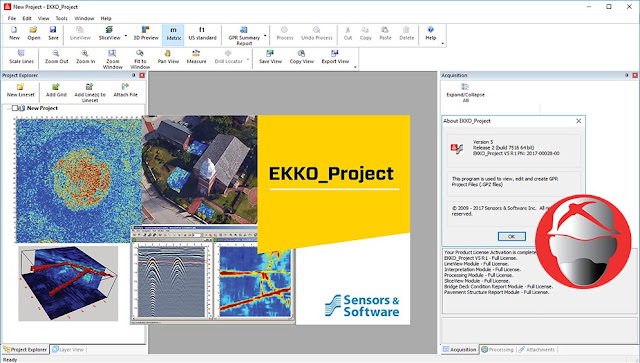640x363 pixels.
Task: Paste using the Paste icon
Action: 385,33
